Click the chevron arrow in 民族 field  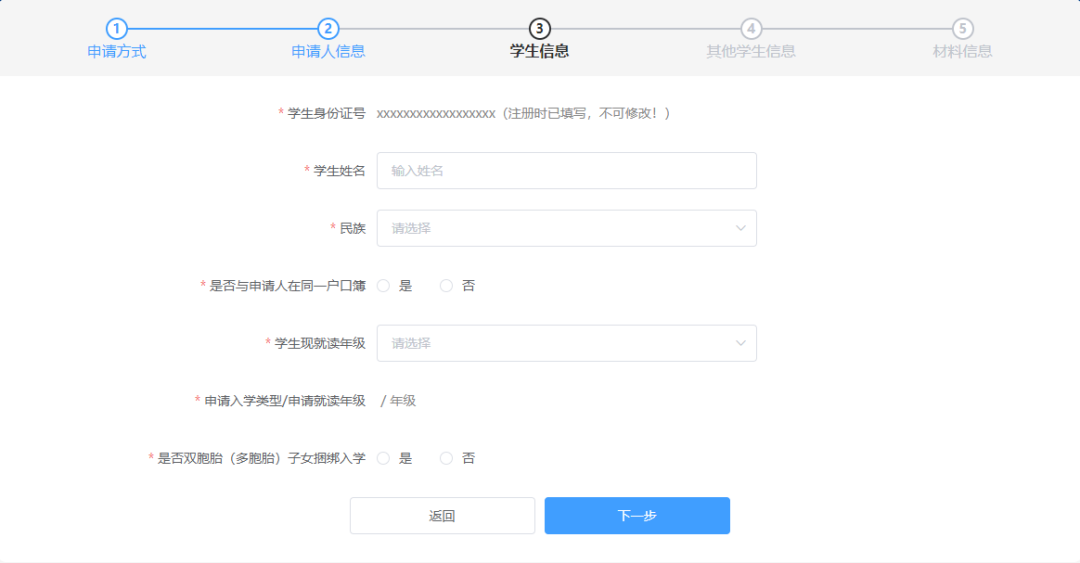741,228
